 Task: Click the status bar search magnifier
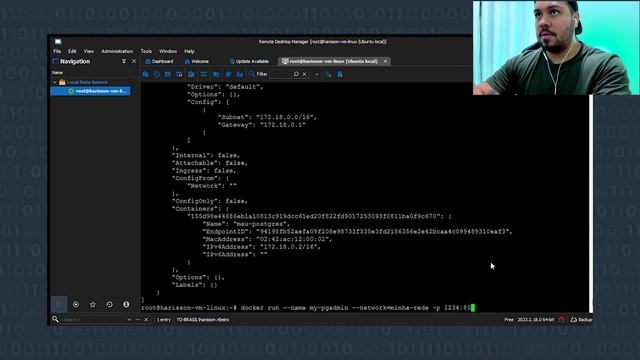[x=55, y=319]
